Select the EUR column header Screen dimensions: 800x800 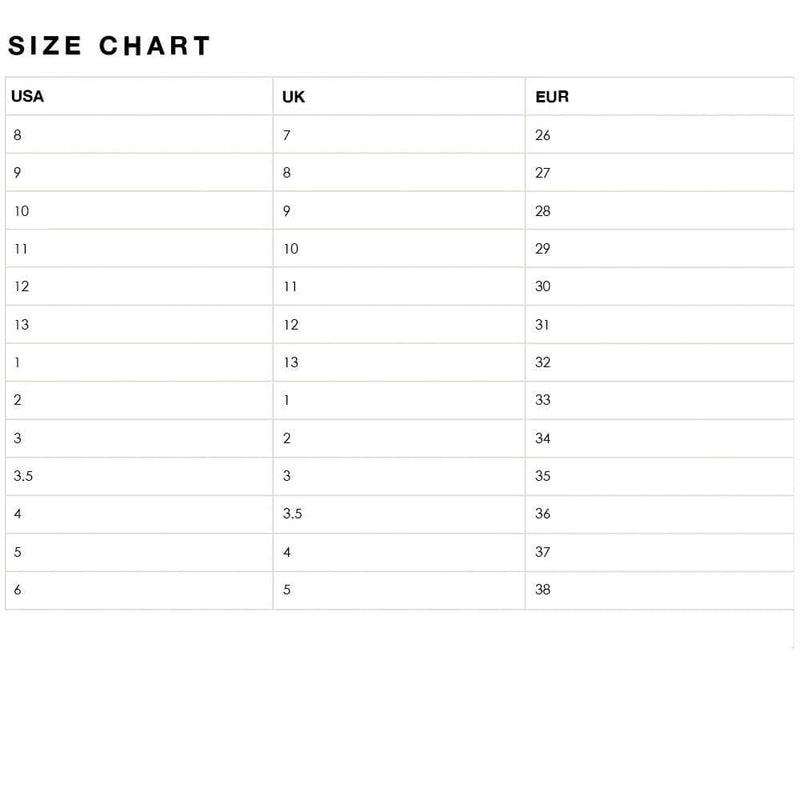pos(552,97)
